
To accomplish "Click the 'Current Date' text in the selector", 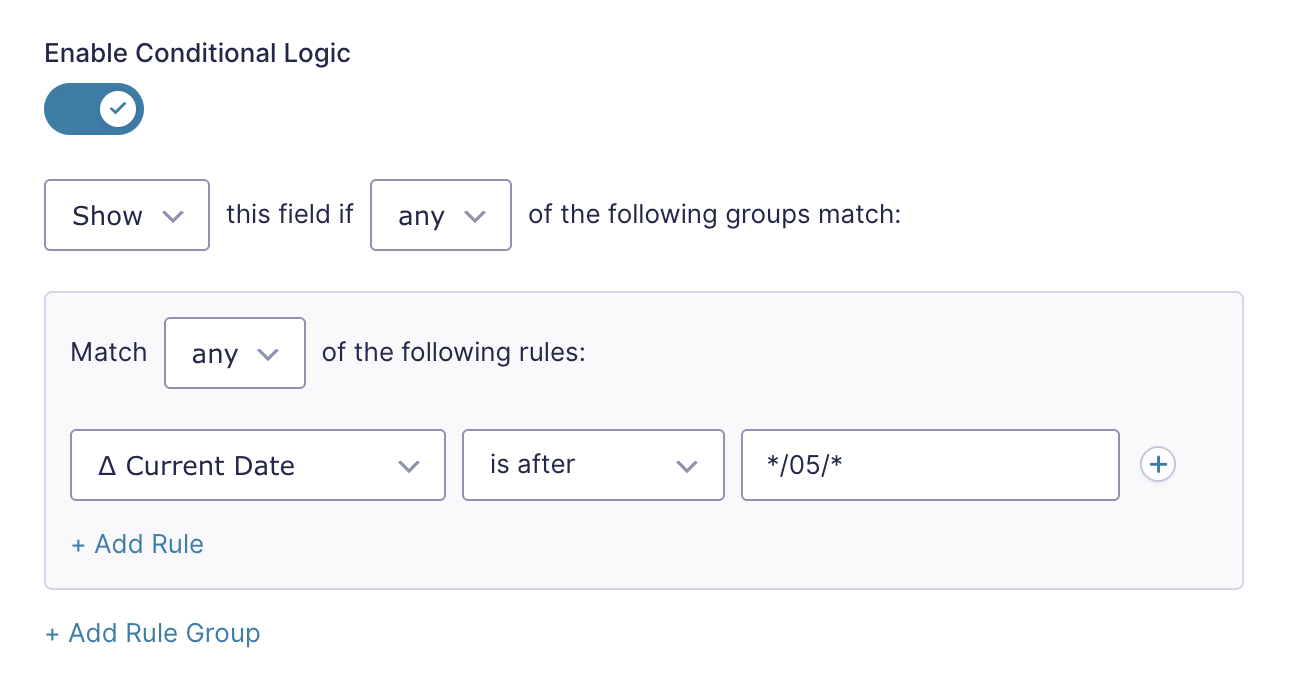I will pos(210,466).
